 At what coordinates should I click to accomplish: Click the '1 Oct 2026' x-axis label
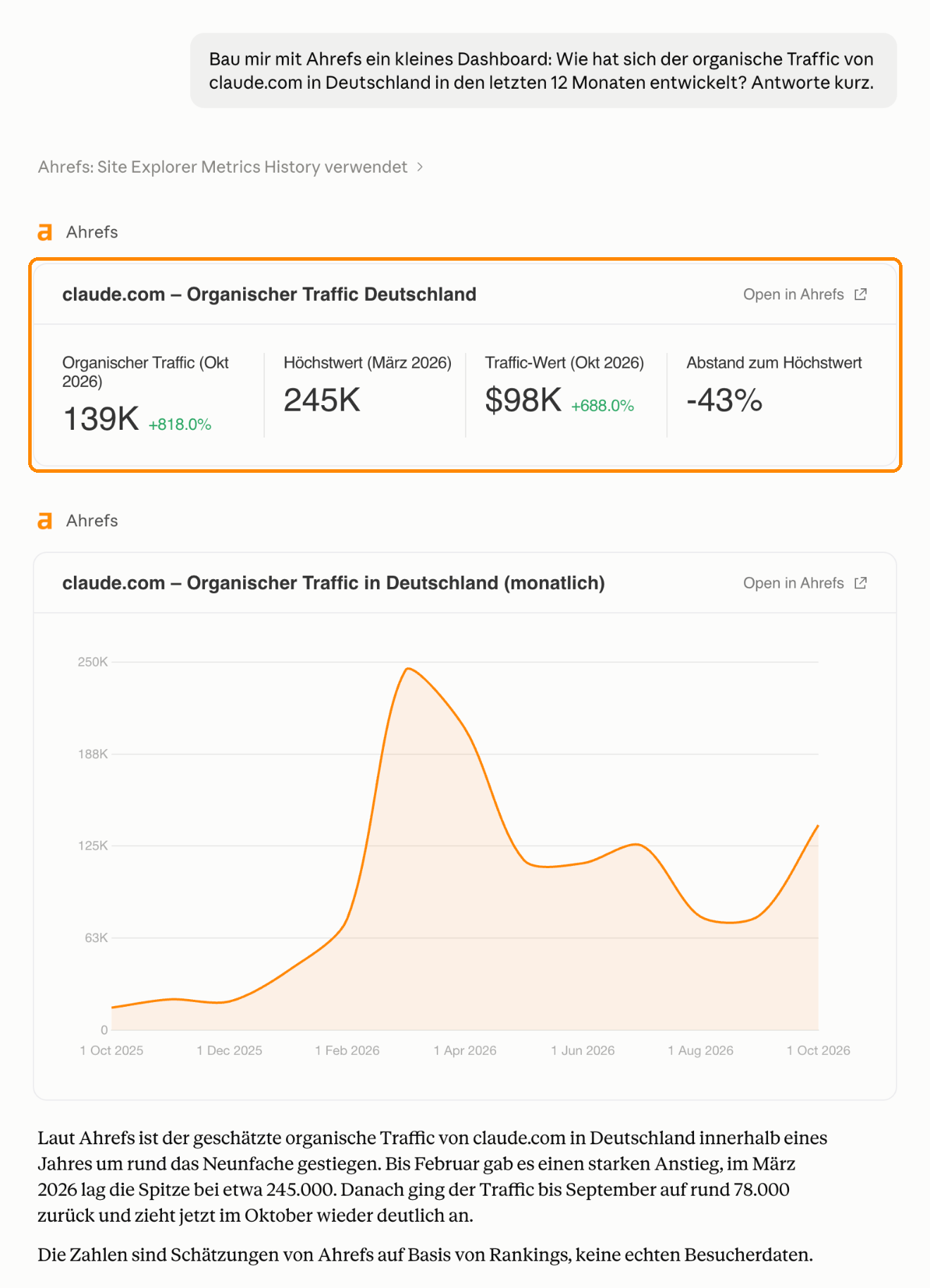[819, 1051]
